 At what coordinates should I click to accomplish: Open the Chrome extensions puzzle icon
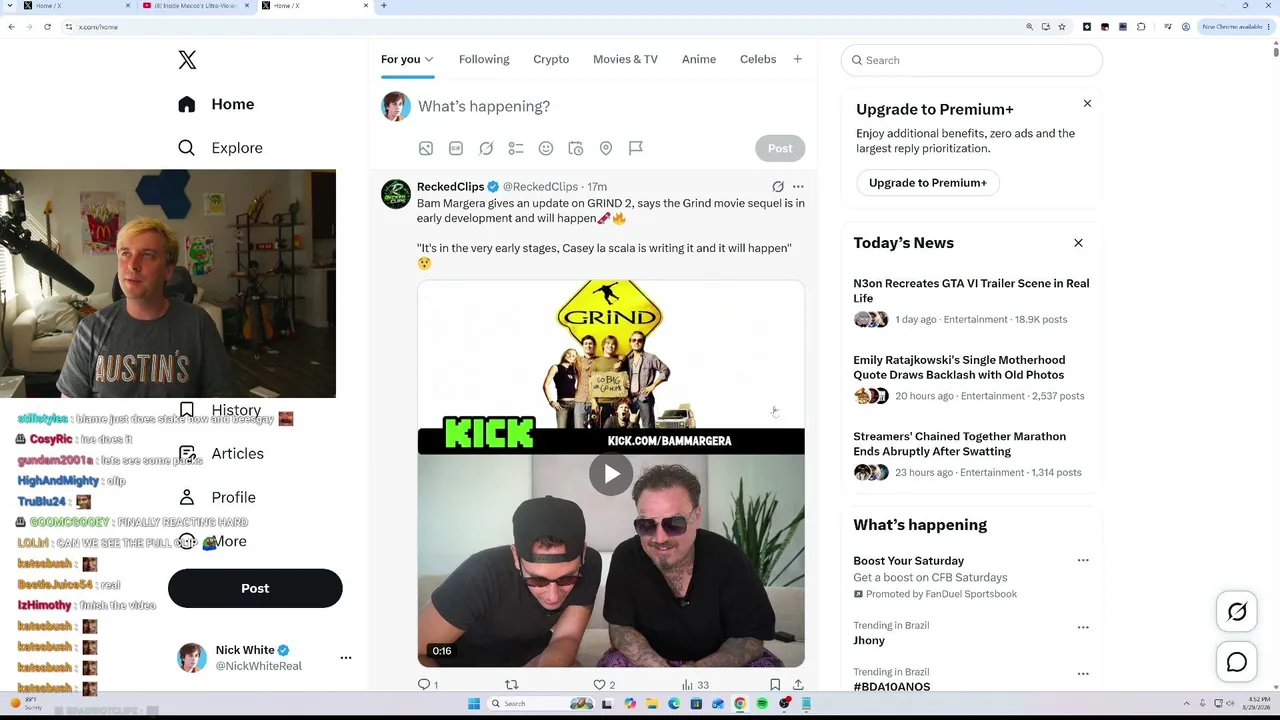click(1141, 27)
